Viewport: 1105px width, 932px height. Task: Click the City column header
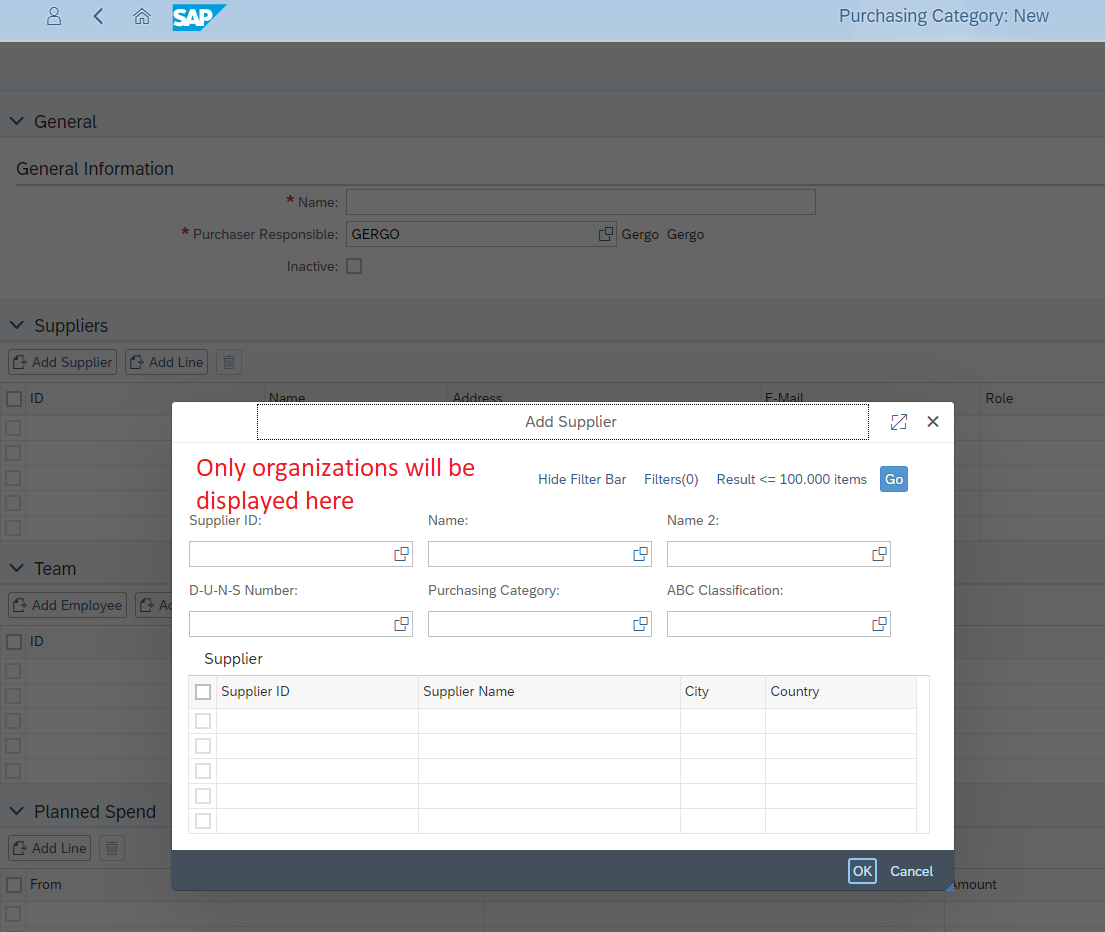pos(723,692)
